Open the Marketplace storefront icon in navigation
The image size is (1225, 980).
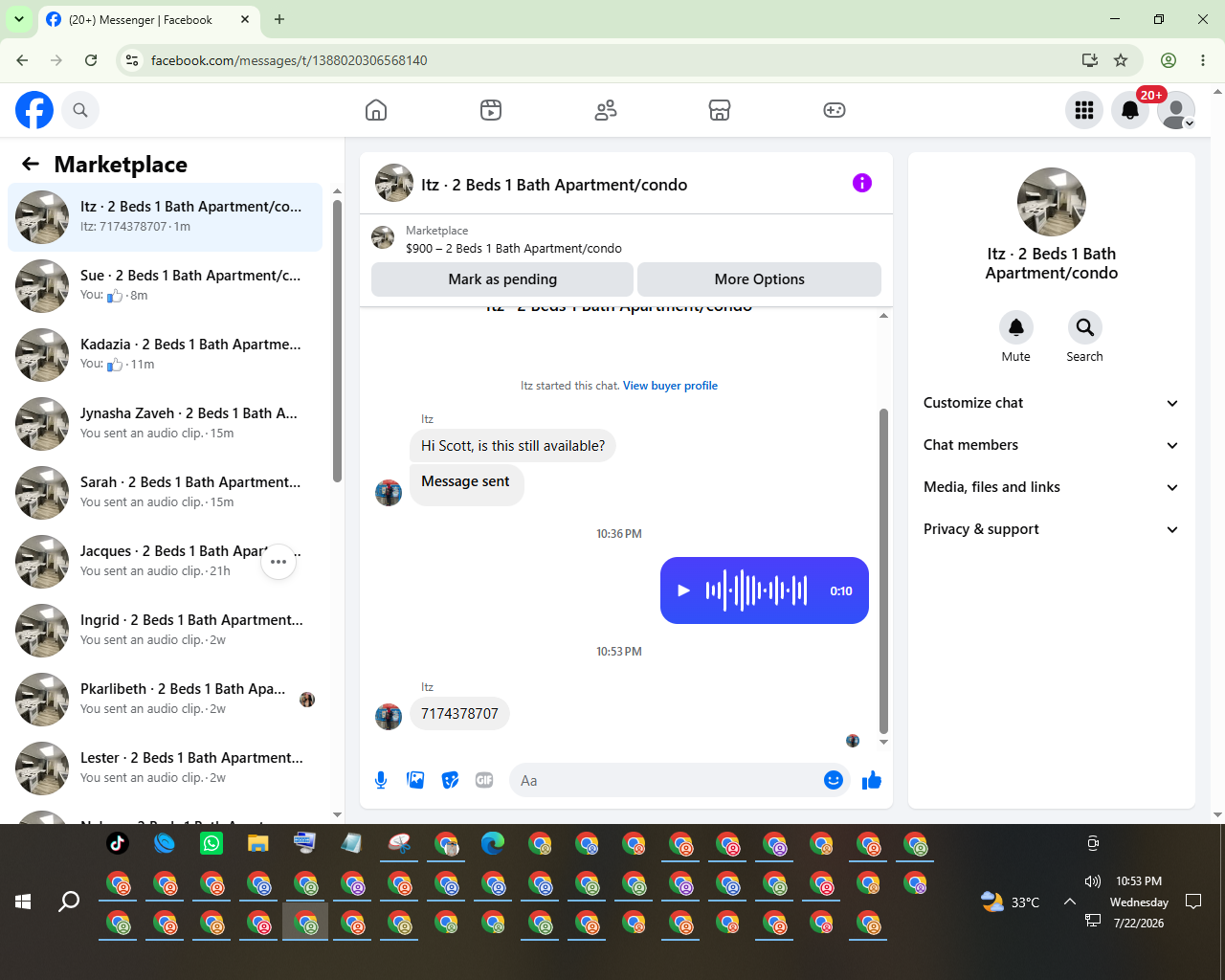coord(720,110)
